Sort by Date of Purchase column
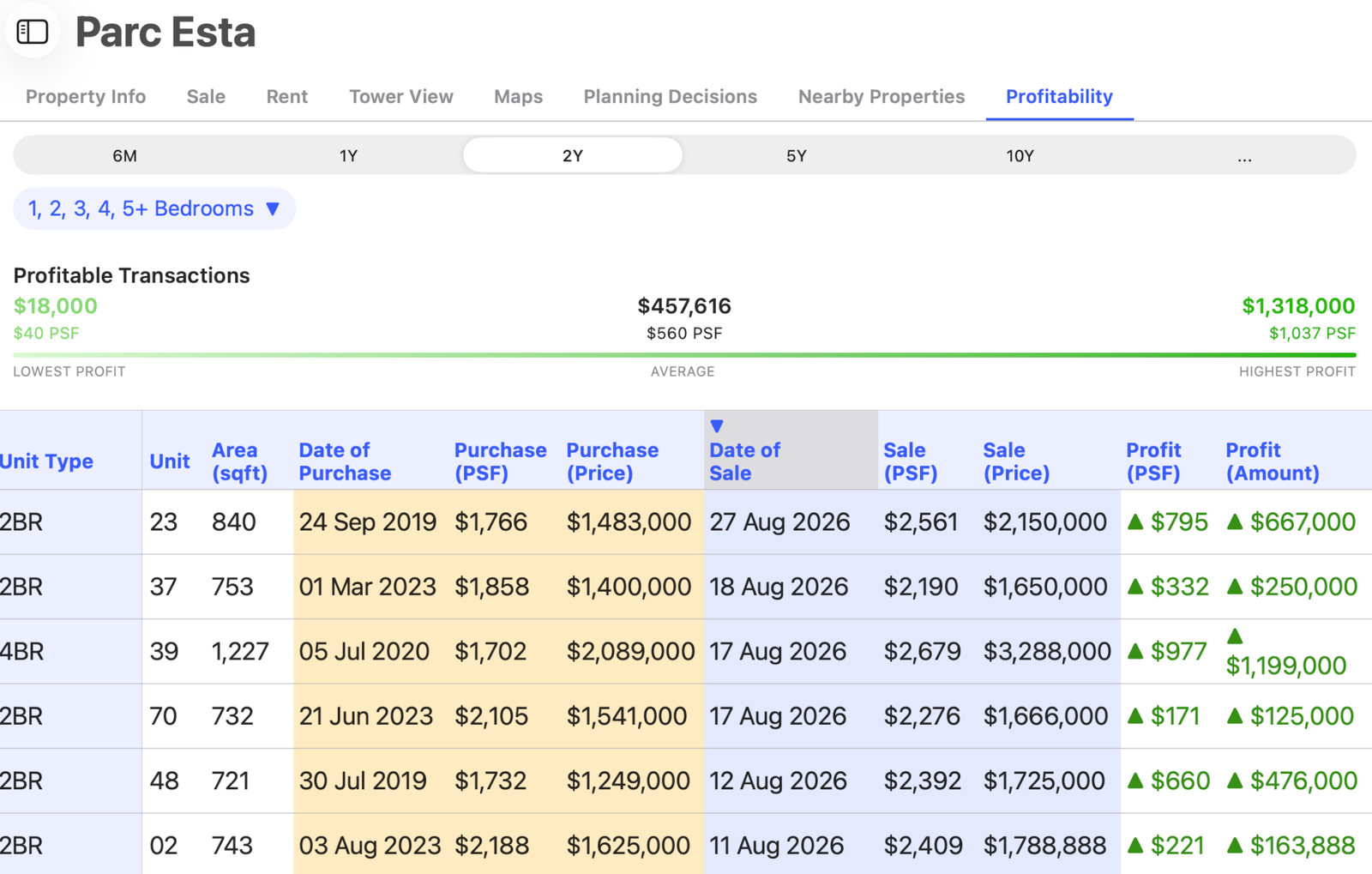This screenshot has height=874, width=1372. 345,461
